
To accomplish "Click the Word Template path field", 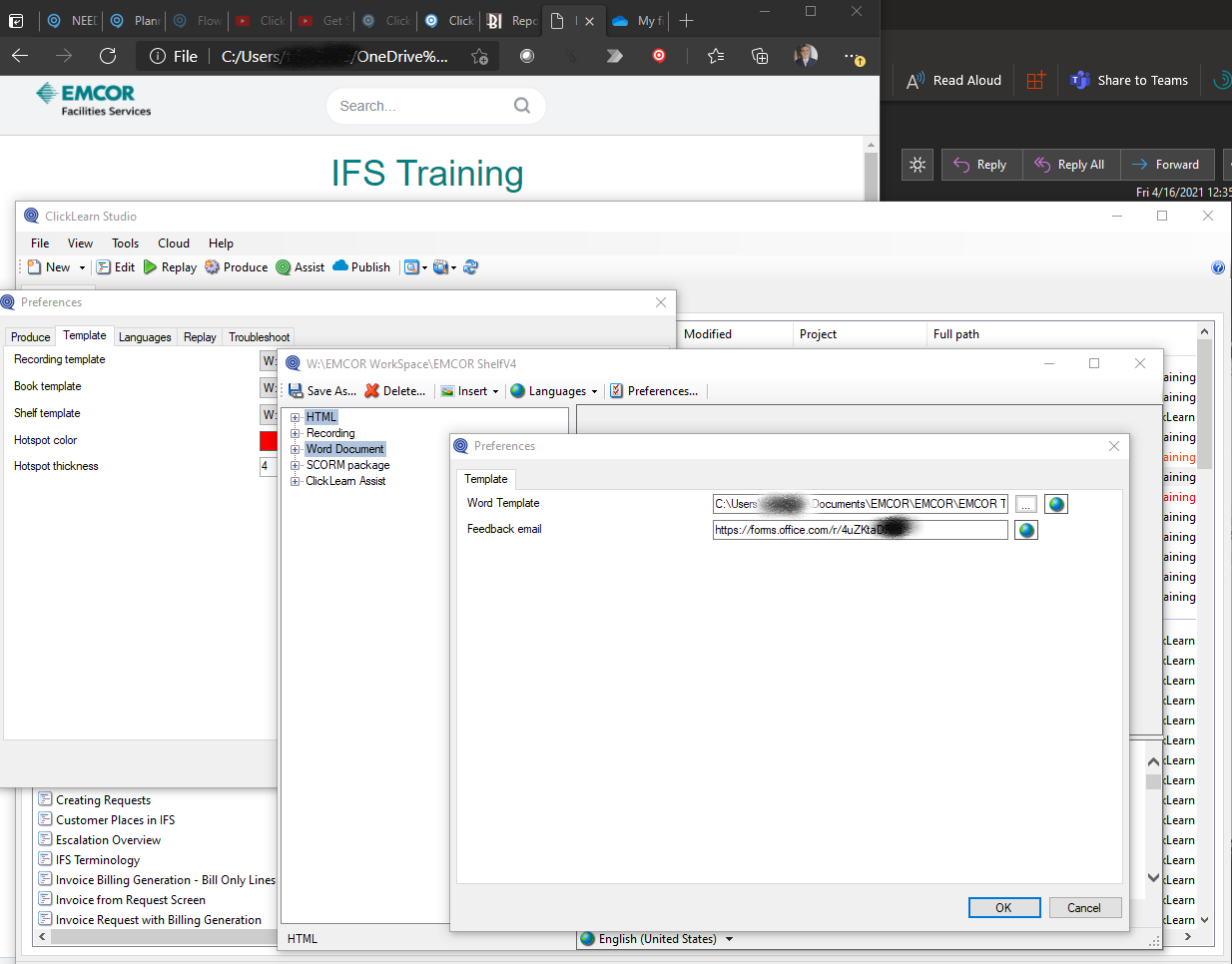I will [x=861, y=504].
